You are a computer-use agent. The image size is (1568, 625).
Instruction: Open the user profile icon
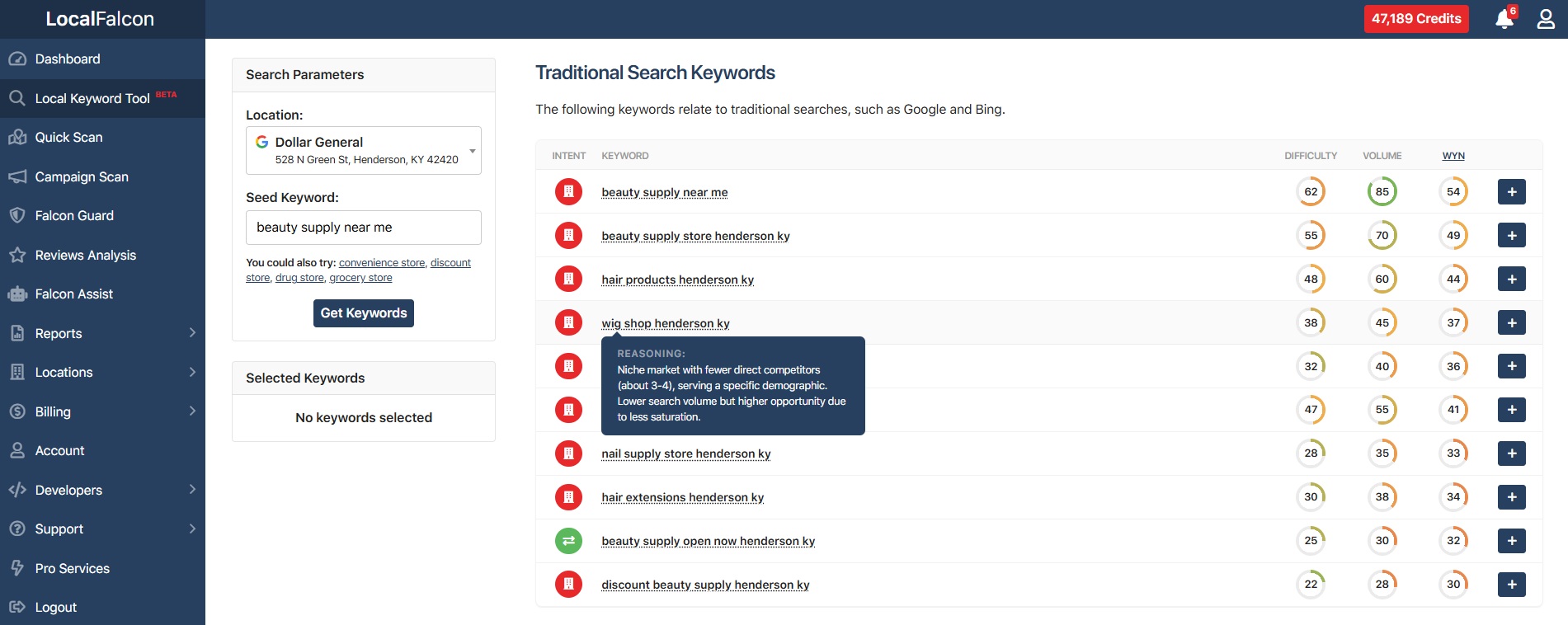(x=1546, y=19)
